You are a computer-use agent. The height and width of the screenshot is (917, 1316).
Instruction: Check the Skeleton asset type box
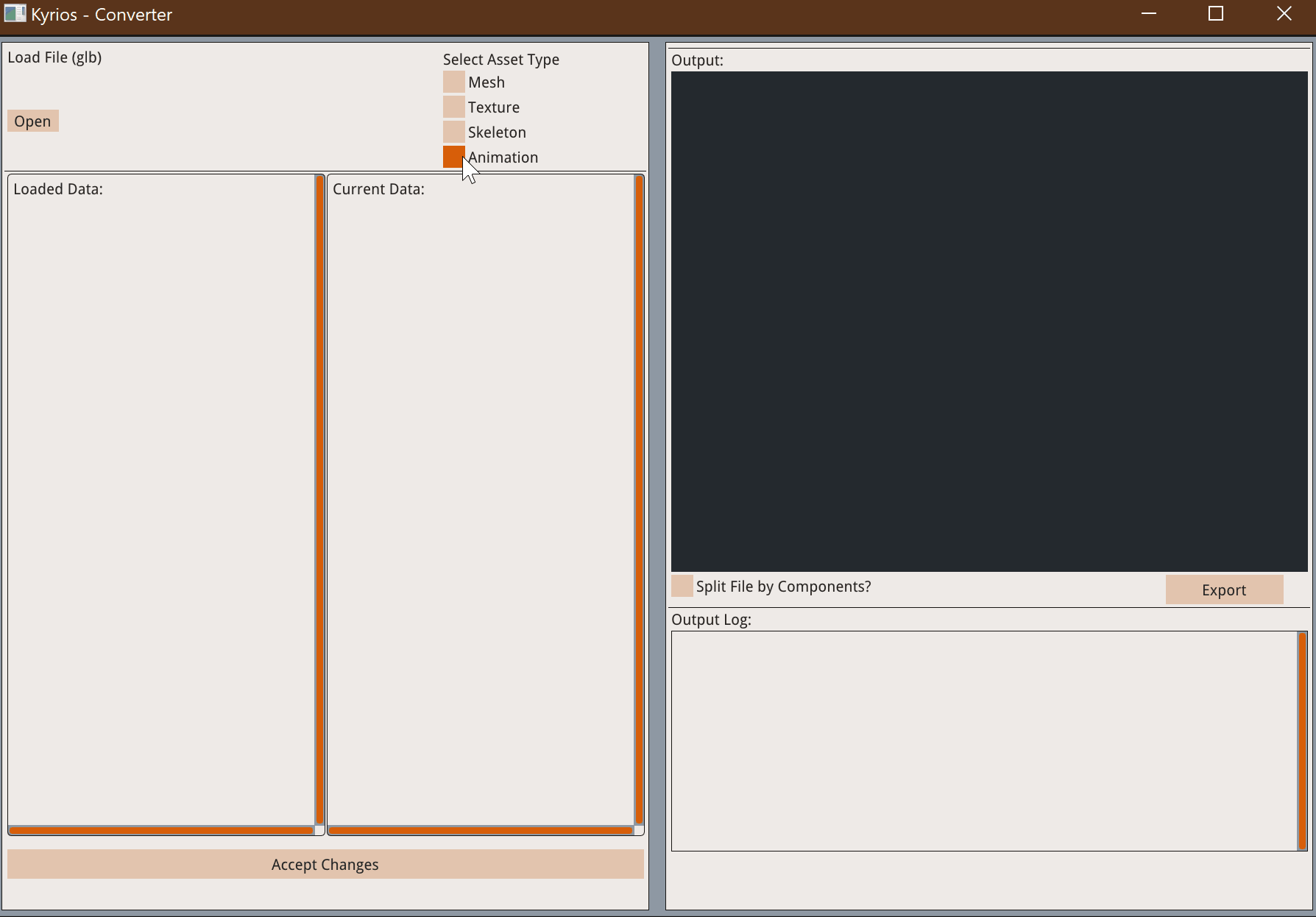pos(454,132)
